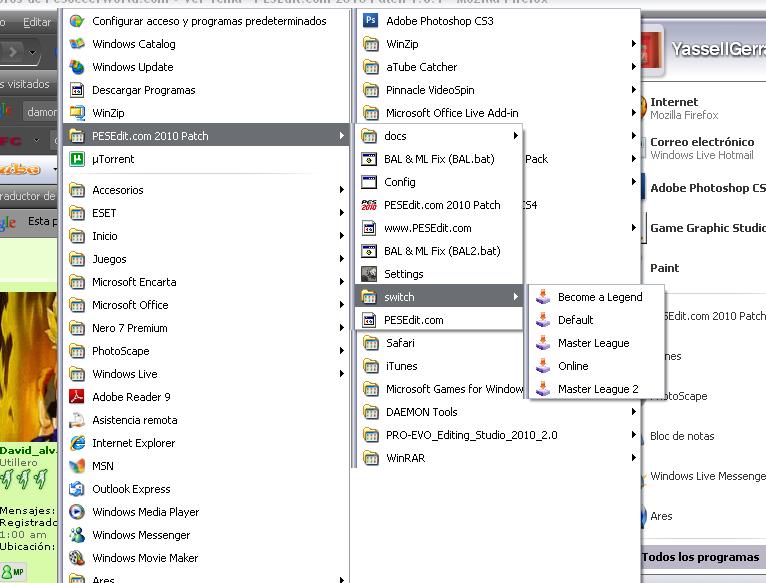Click the Ares entry in Start menu

tap(703, 516)
